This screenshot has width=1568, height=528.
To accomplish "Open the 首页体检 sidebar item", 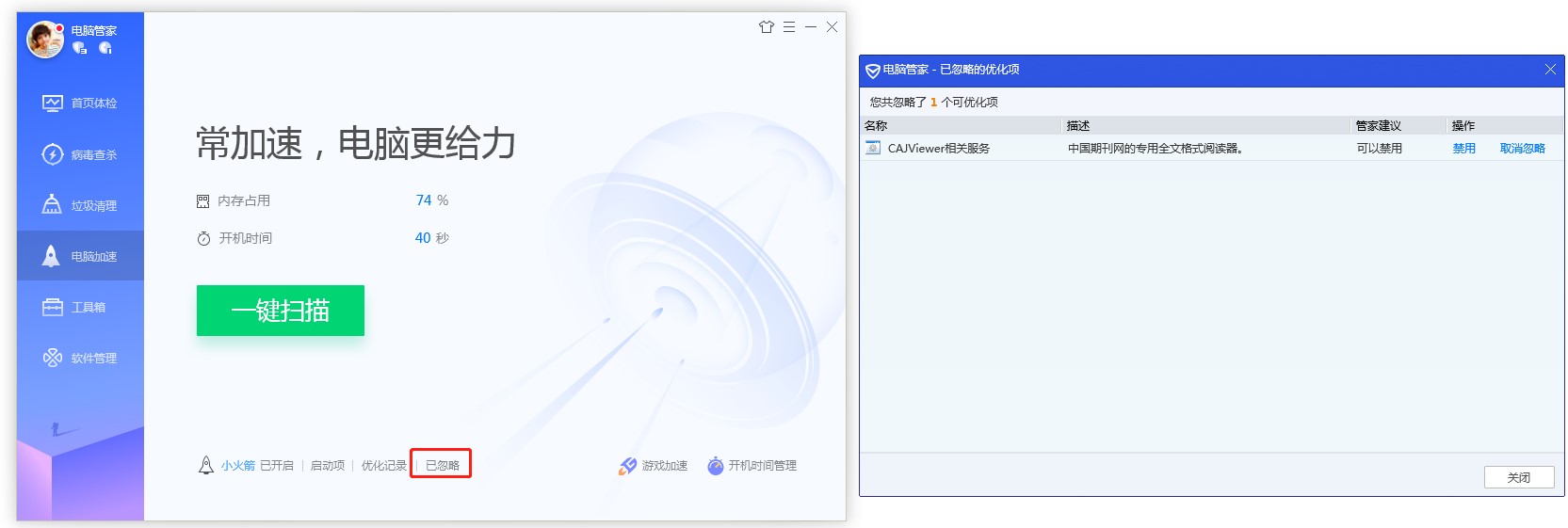I will coord(80,103).
